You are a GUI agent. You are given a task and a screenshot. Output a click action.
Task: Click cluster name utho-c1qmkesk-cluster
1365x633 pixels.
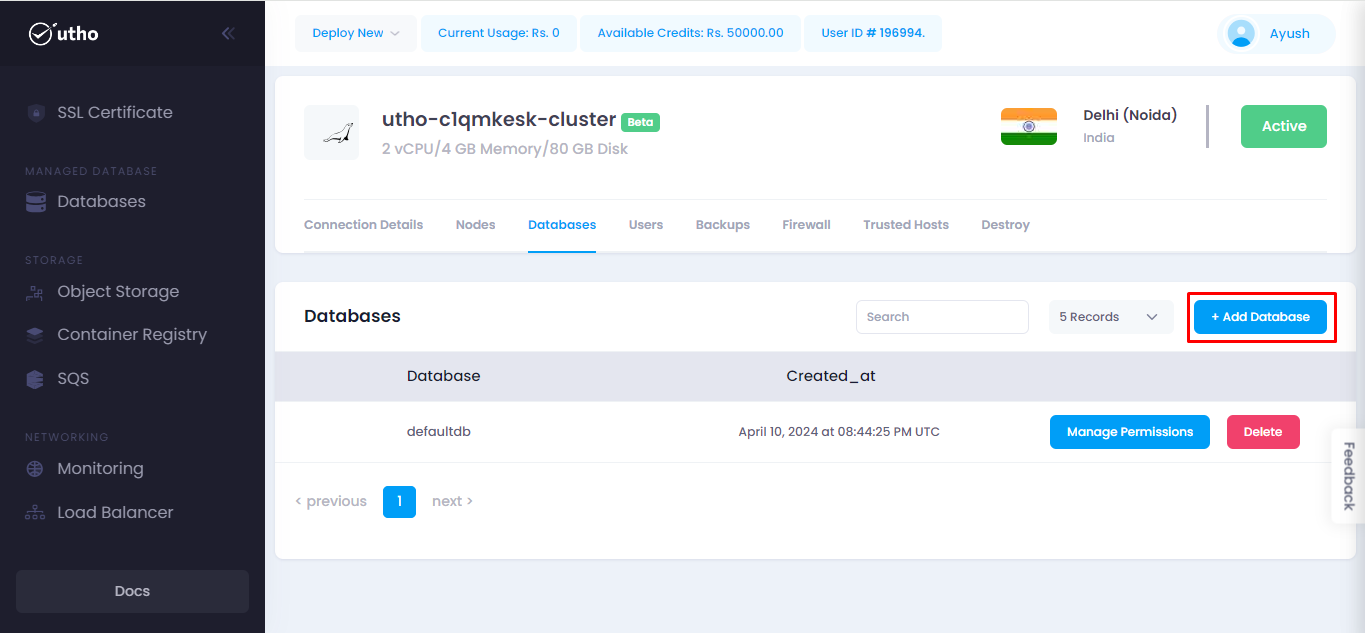tap(499, 119)
